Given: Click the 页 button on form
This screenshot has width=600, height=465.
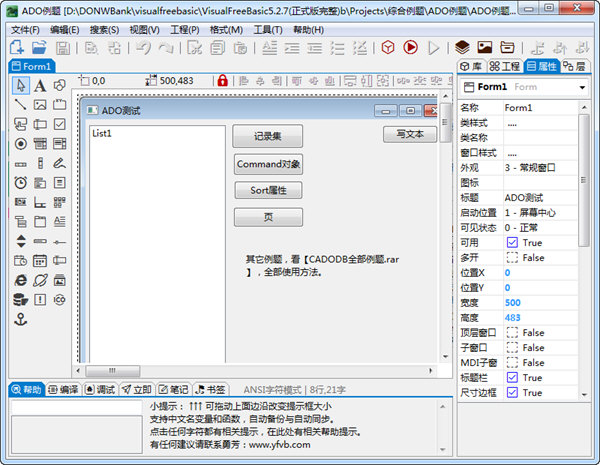Looking at the screenshot, I should click(x=268, y=217).
